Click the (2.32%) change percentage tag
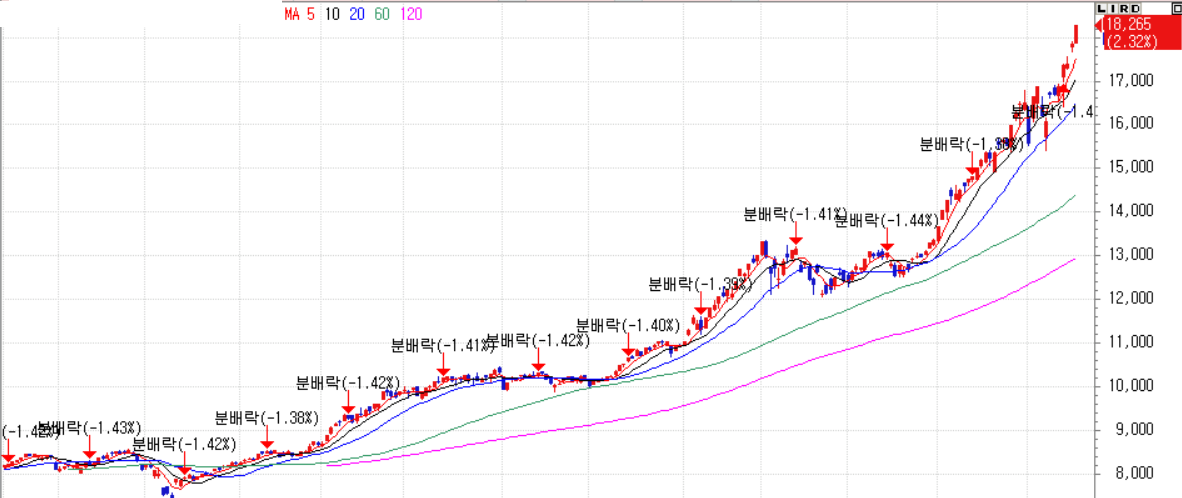This screenshot has width=1182, height=498. click(1131, 41)
